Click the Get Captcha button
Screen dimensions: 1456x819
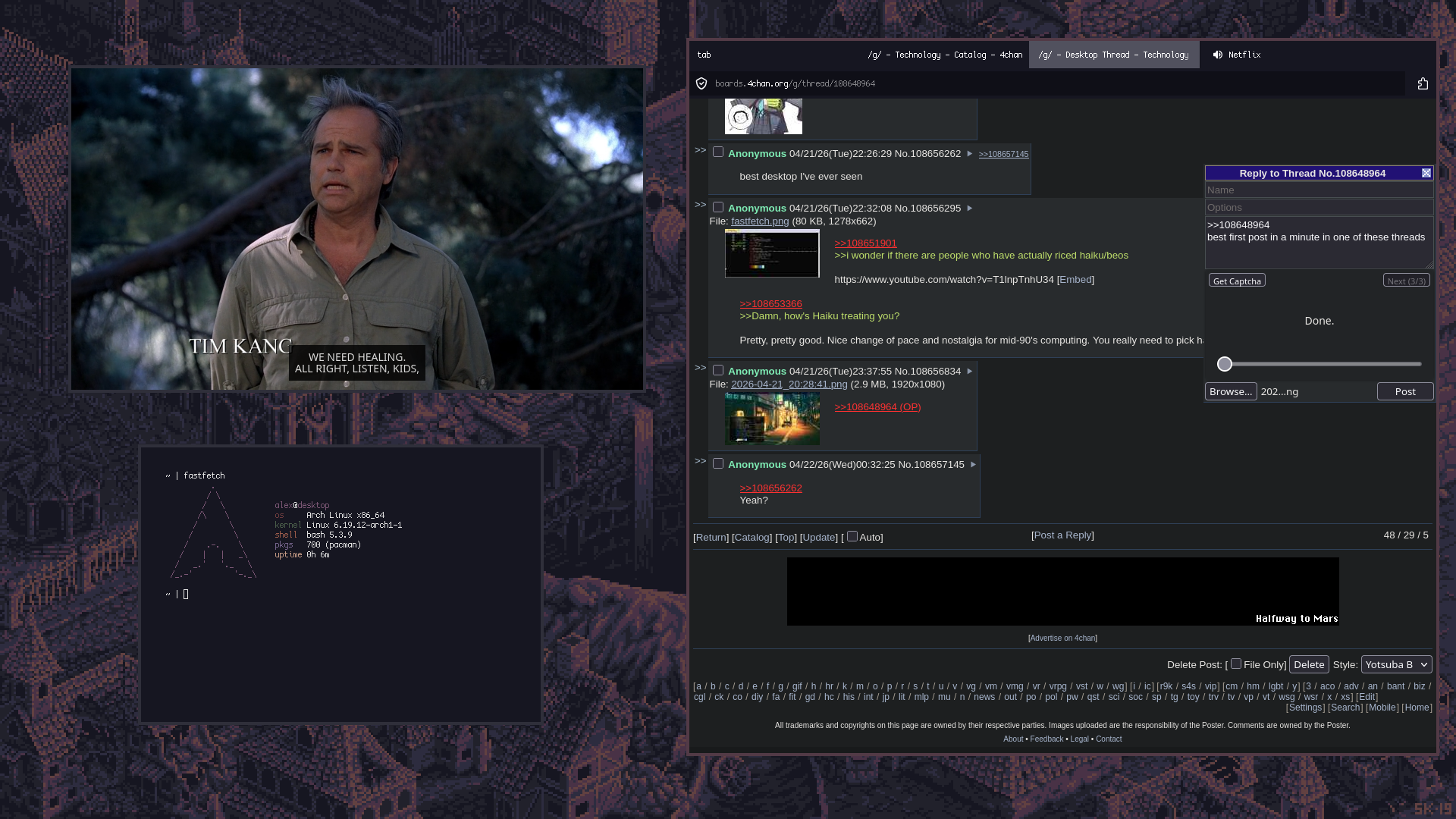pyautogui.click(x=1237, y=281)
